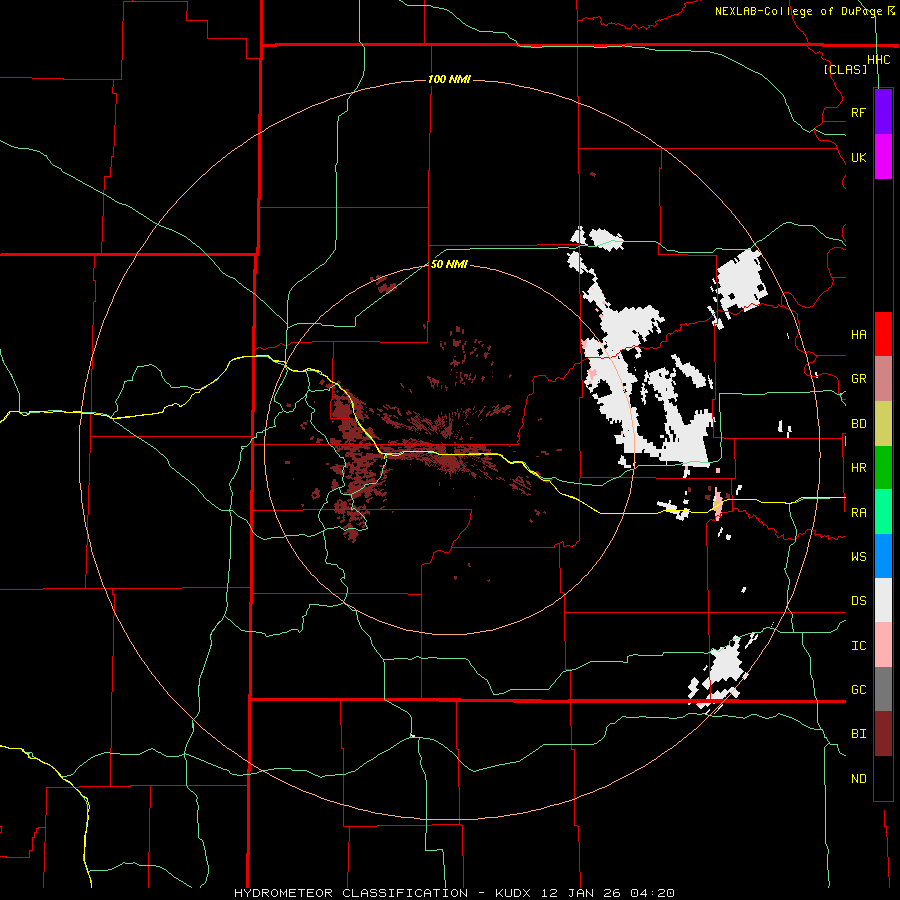Screen dimensions: 900x900
Task: Click the HHC product label
Action: 878,60
